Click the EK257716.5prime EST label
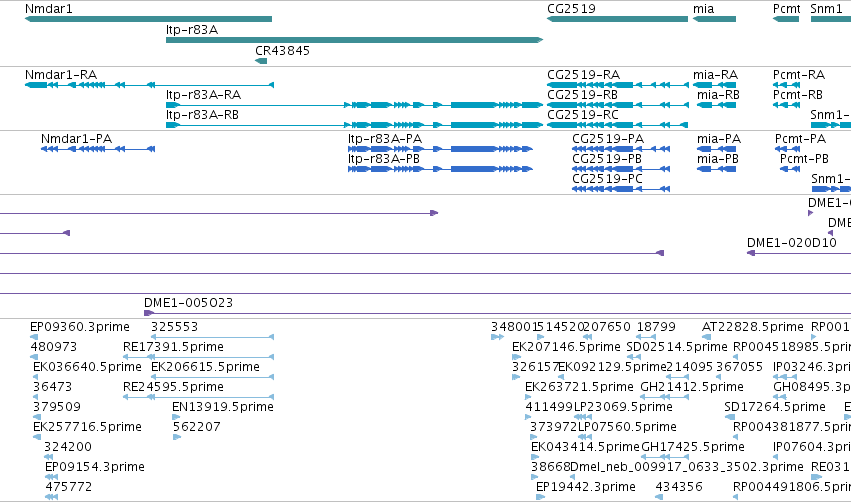 point(87,427)
